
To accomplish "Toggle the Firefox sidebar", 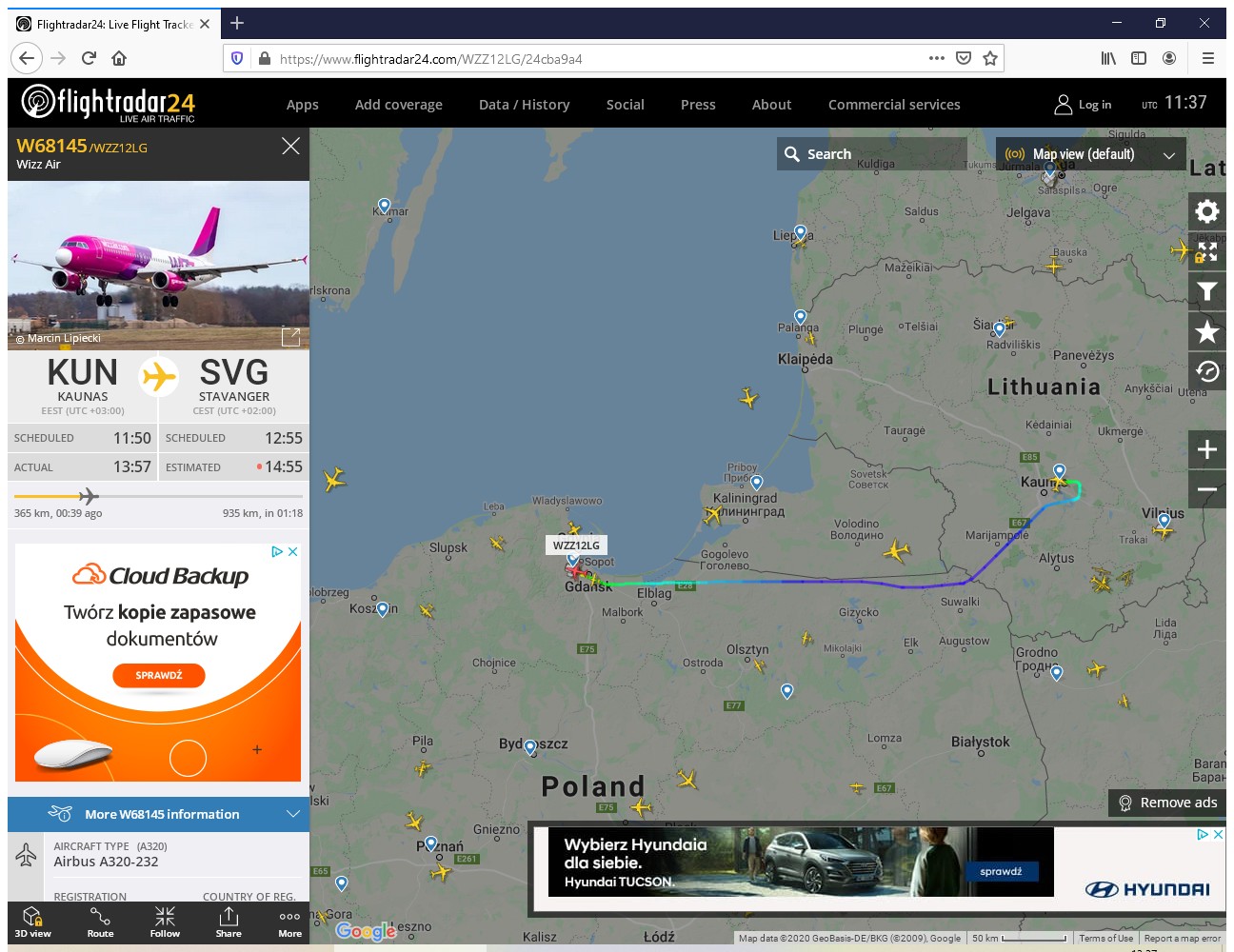I will tap(1139, 58).
